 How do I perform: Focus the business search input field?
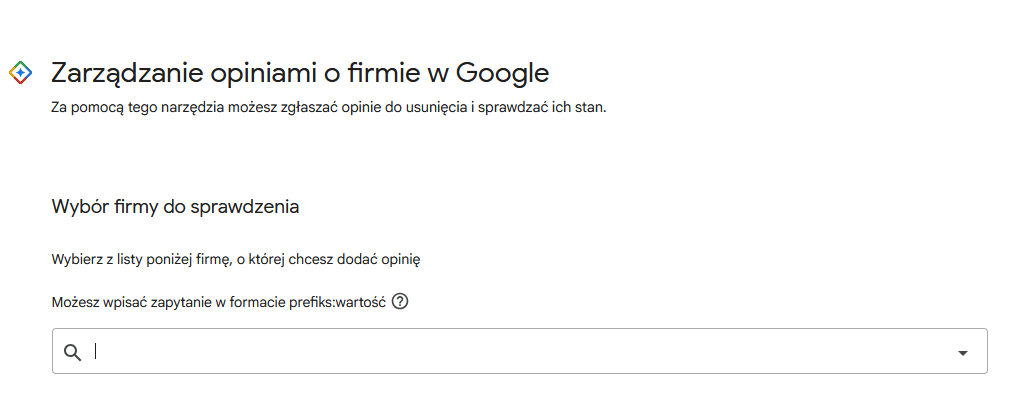520,351
